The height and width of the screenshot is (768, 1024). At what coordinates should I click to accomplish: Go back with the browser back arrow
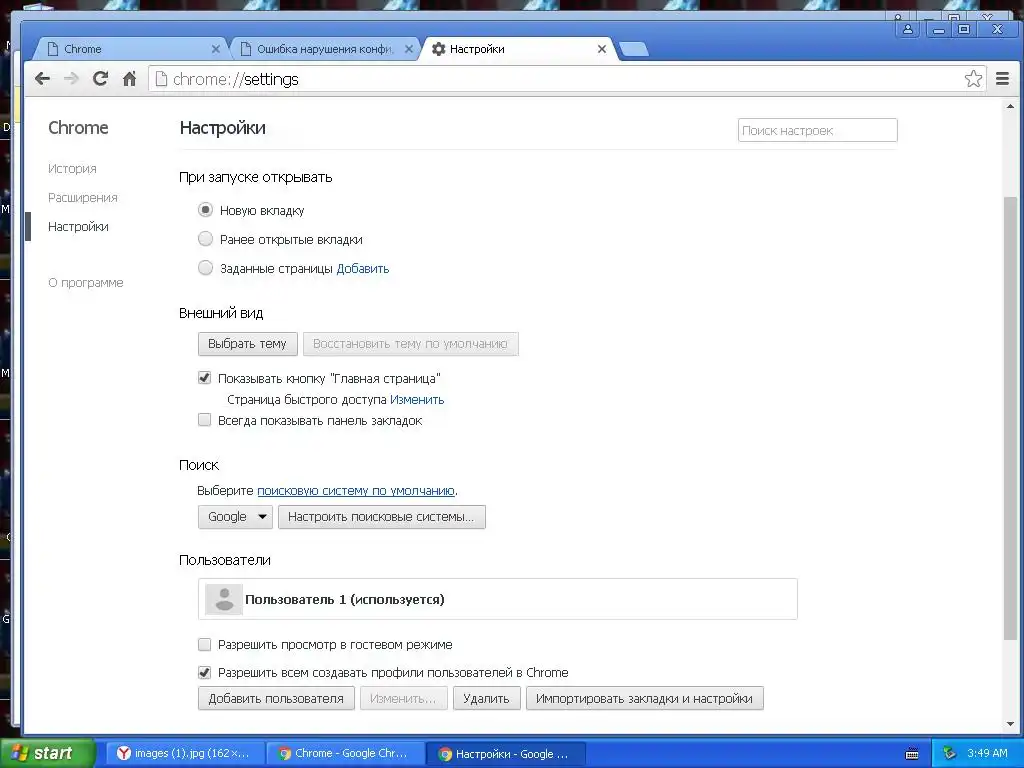click(x=42, y=79)
